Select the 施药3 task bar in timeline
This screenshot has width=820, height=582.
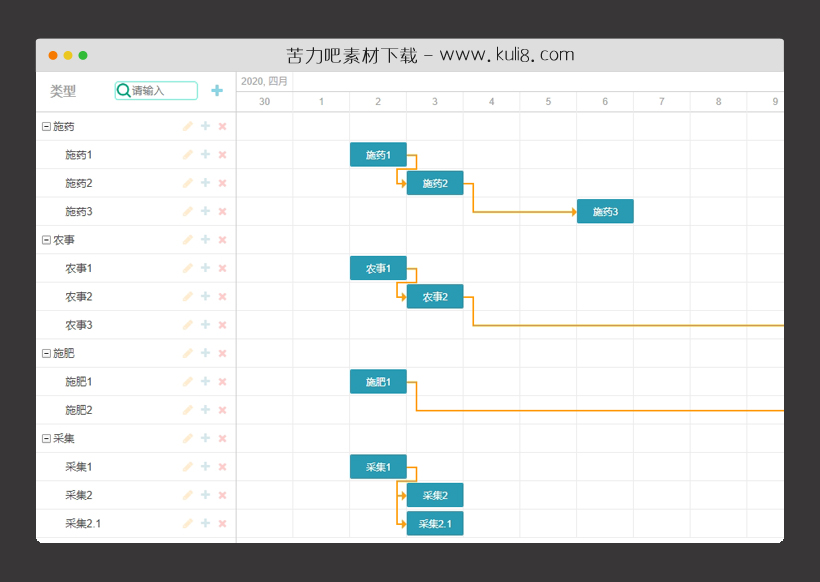click(605, 212)
